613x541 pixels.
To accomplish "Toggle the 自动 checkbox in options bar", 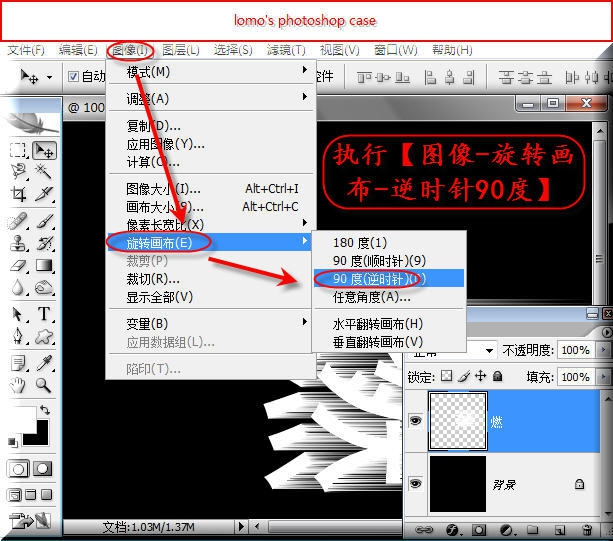I will (73, 76).
